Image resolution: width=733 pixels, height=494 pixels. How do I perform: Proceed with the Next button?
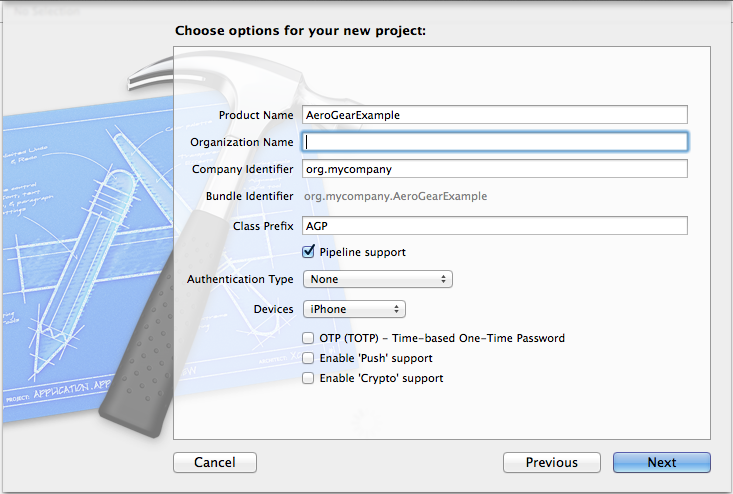(662, 462)
